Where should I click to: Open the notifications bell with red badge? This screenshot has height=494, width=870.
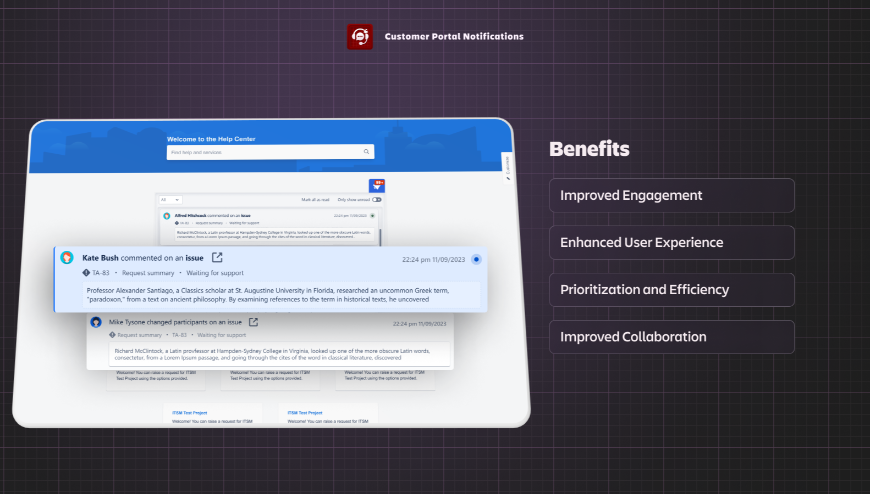[377, 185]
